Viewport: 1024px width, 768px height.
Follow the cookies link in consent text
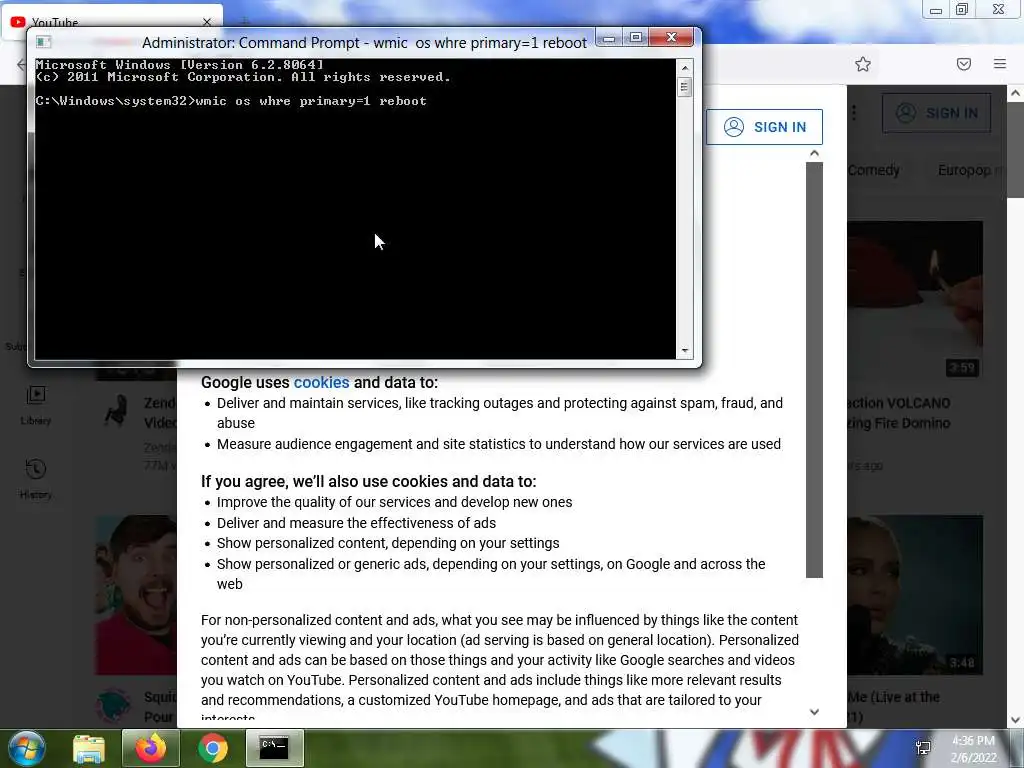coord(321,383)
